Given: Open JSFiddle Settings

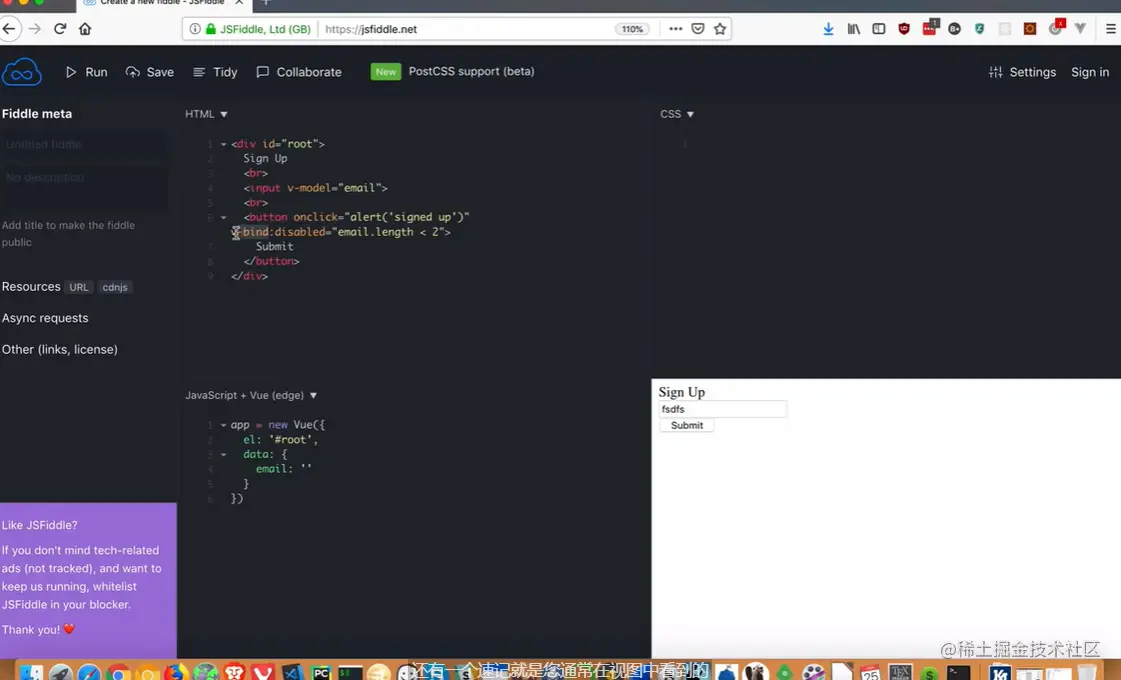Looking at the screenshot, I should pos(1022,72).
